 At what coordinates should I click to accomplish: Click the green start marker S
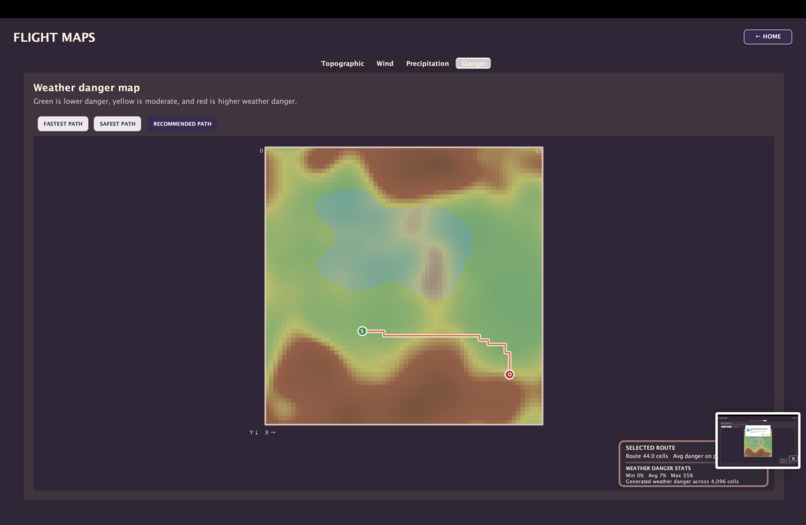click(x=362, y=331)
